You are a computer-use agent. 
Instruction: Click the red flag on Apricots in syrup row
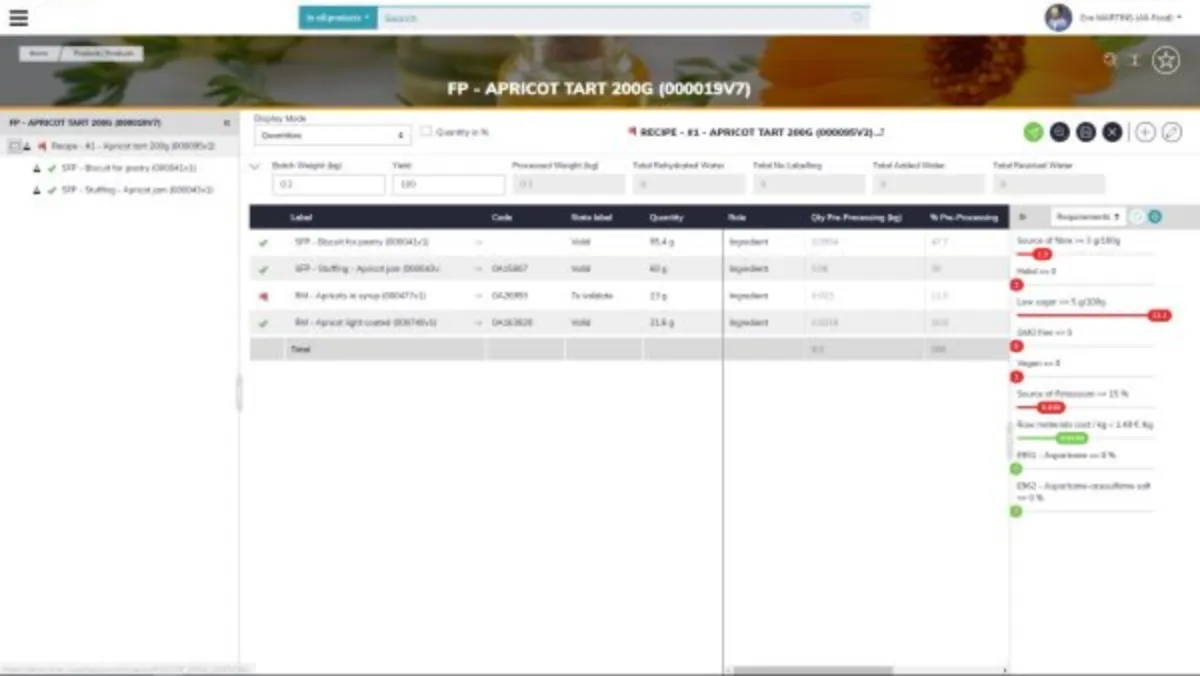tap(263, 297)
